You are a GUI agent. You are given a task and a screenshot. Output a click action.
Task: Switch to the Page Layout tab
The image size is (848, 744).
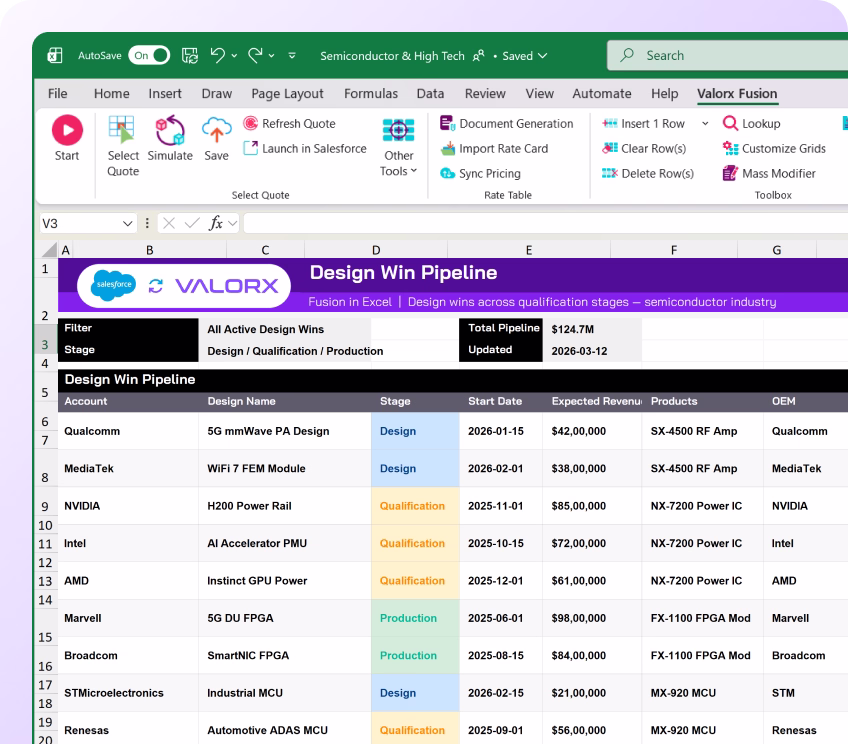287,94
